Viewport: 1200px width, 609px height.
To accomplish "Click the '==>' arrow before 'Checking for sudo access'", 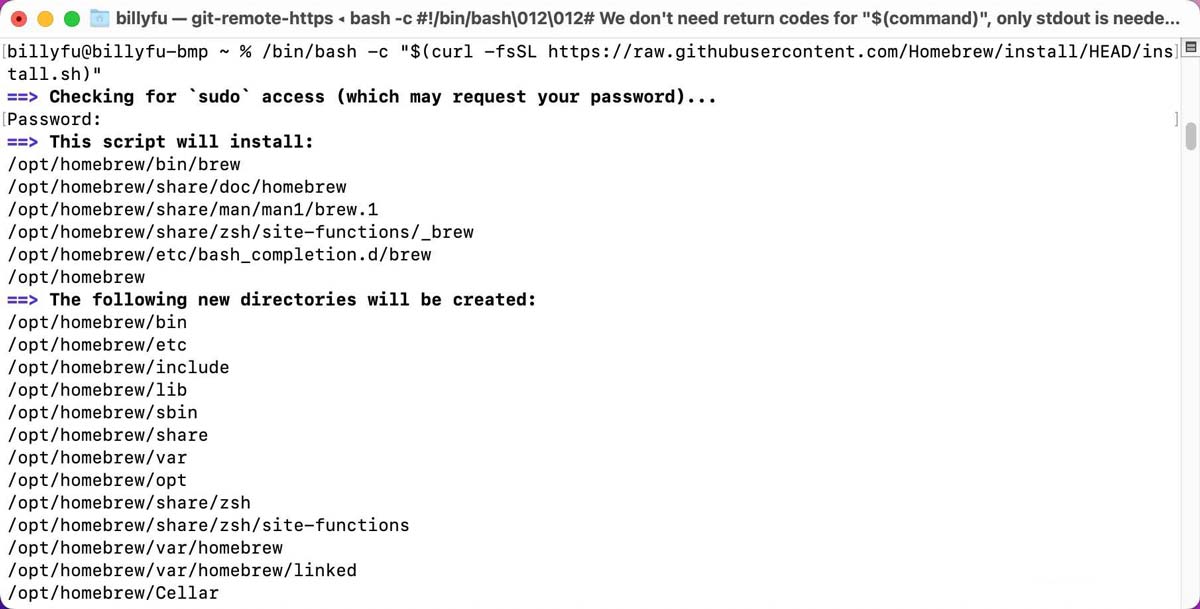I will [22, 97].
